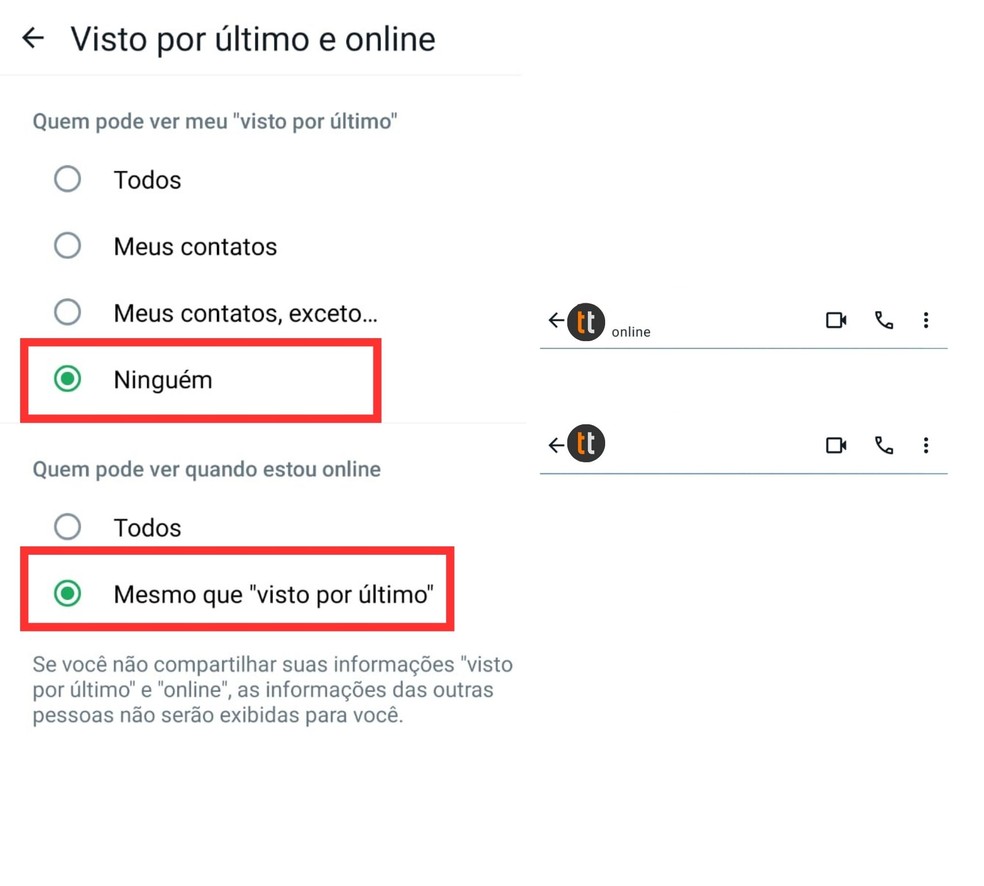Click "Quem pode ver quando estou online" heading
This screenshot has height=886, width=984.
206,469
